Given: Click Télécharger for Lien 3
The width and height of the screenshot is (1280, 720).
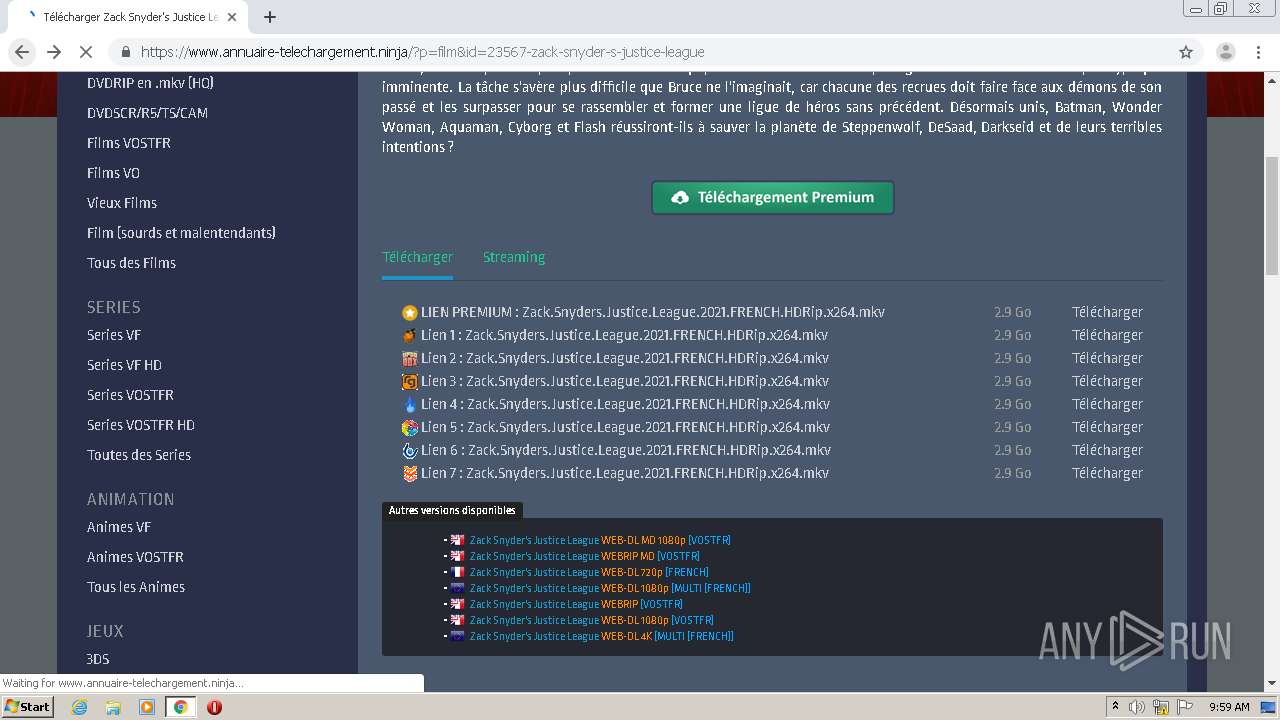Looking at the screenshot, I should 1107,381.
